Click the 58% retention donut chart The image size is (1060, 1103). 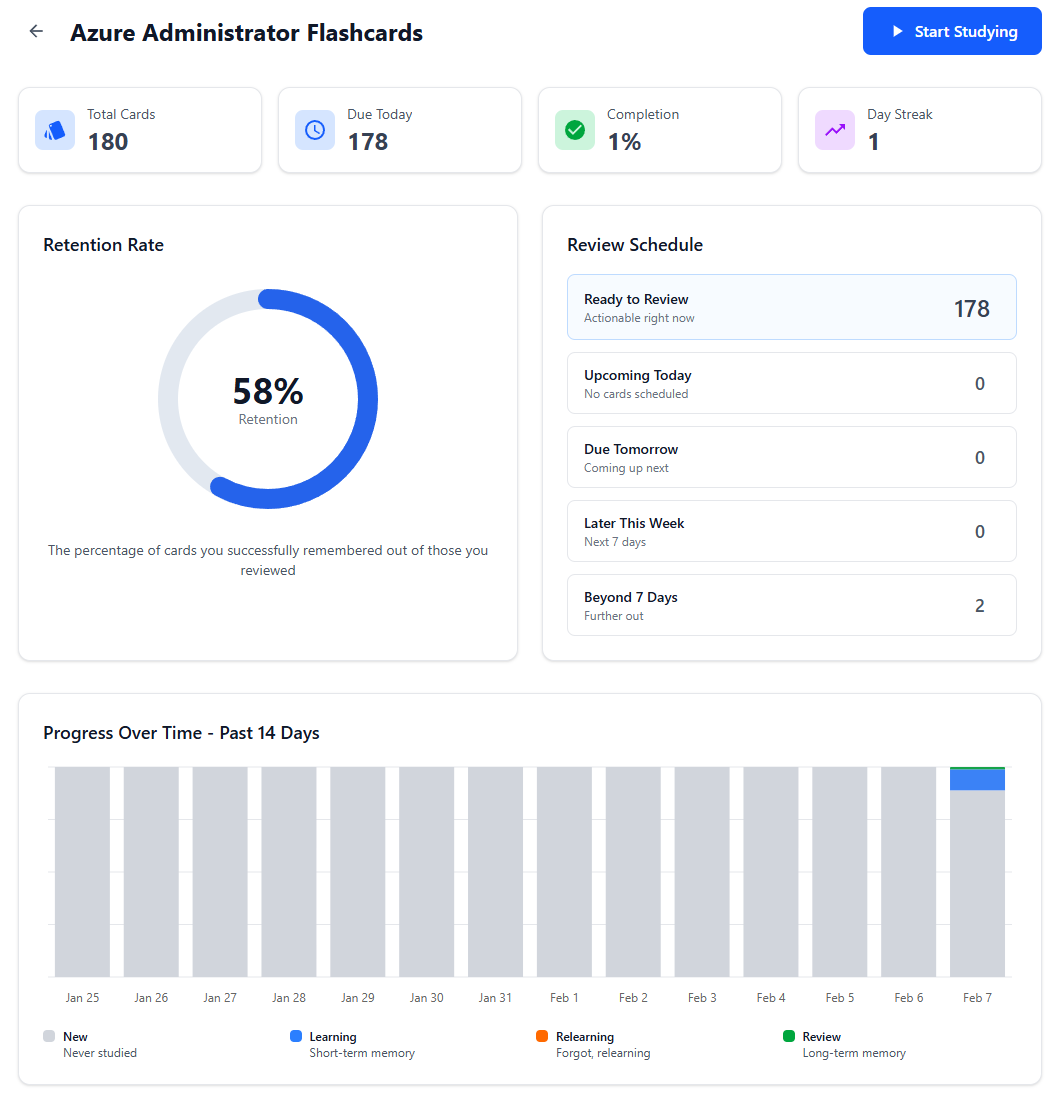[x=268, y=399]
